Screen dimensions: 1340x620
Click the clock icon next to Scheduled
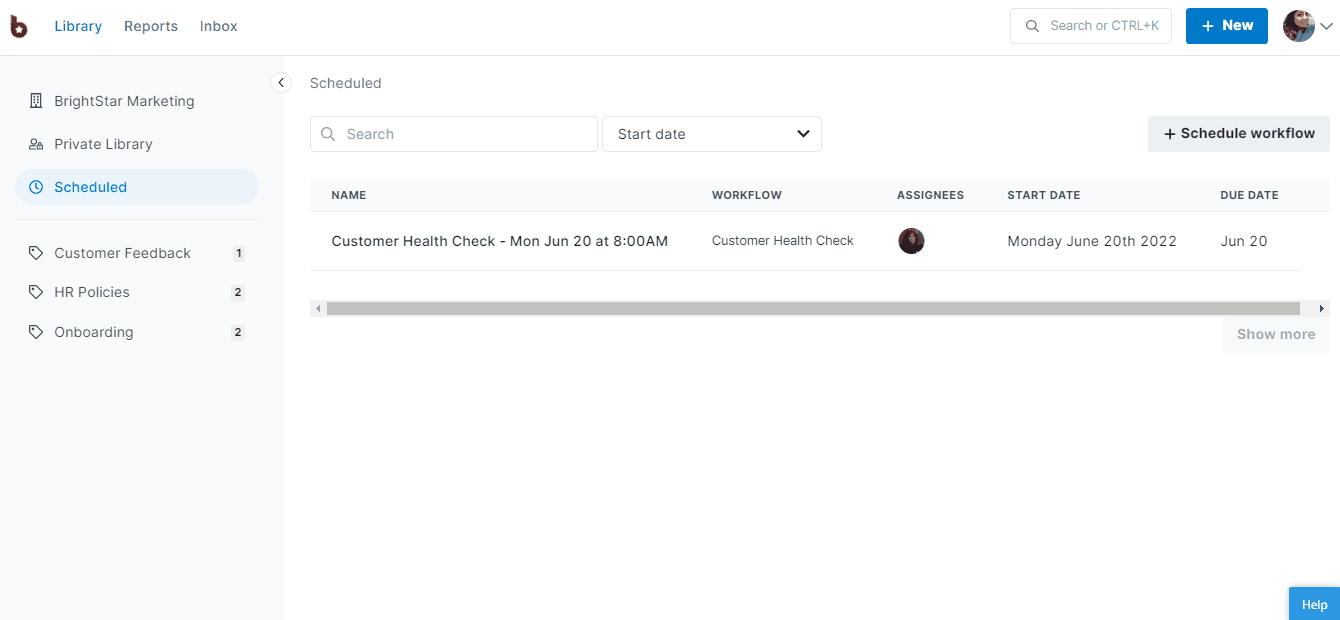pyautogui.click(x=36, y=186)
